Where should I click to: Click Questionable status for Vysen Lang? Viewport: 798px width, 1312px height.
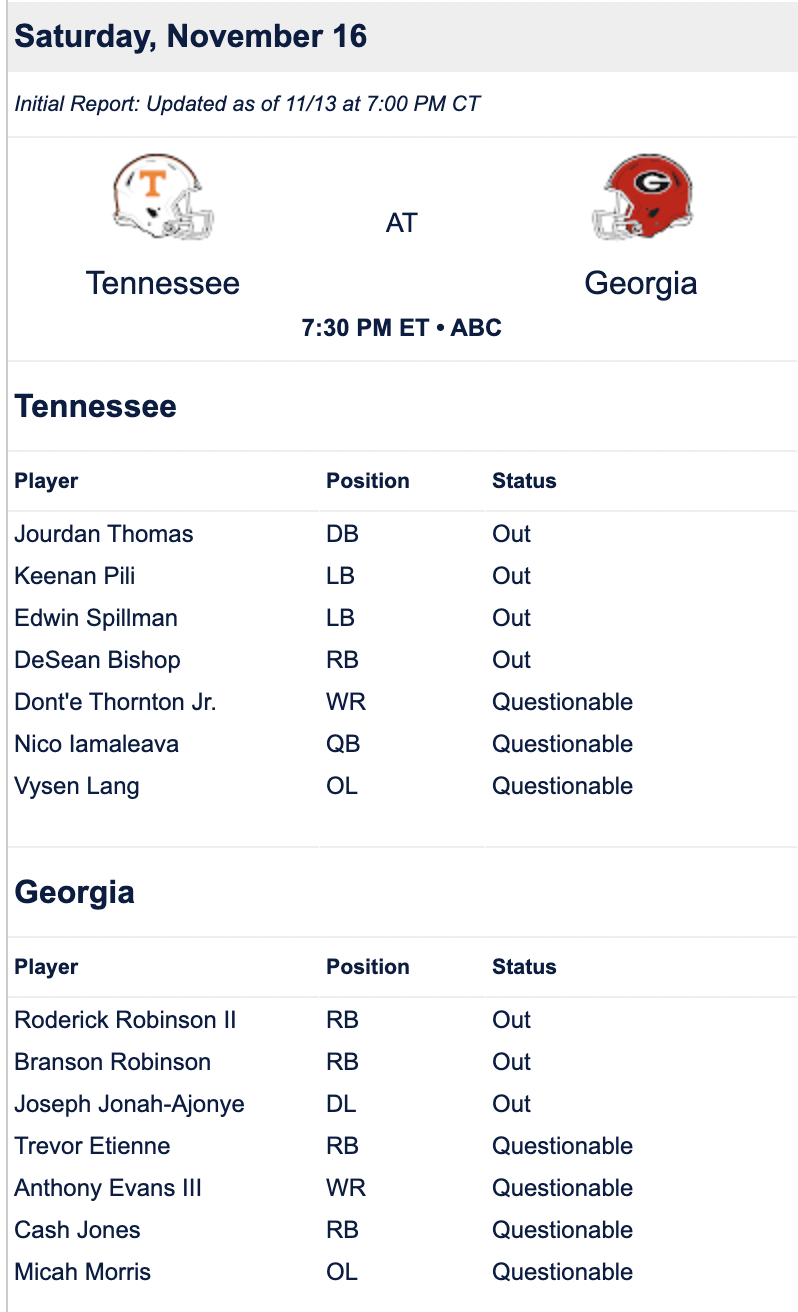point(562,786)
